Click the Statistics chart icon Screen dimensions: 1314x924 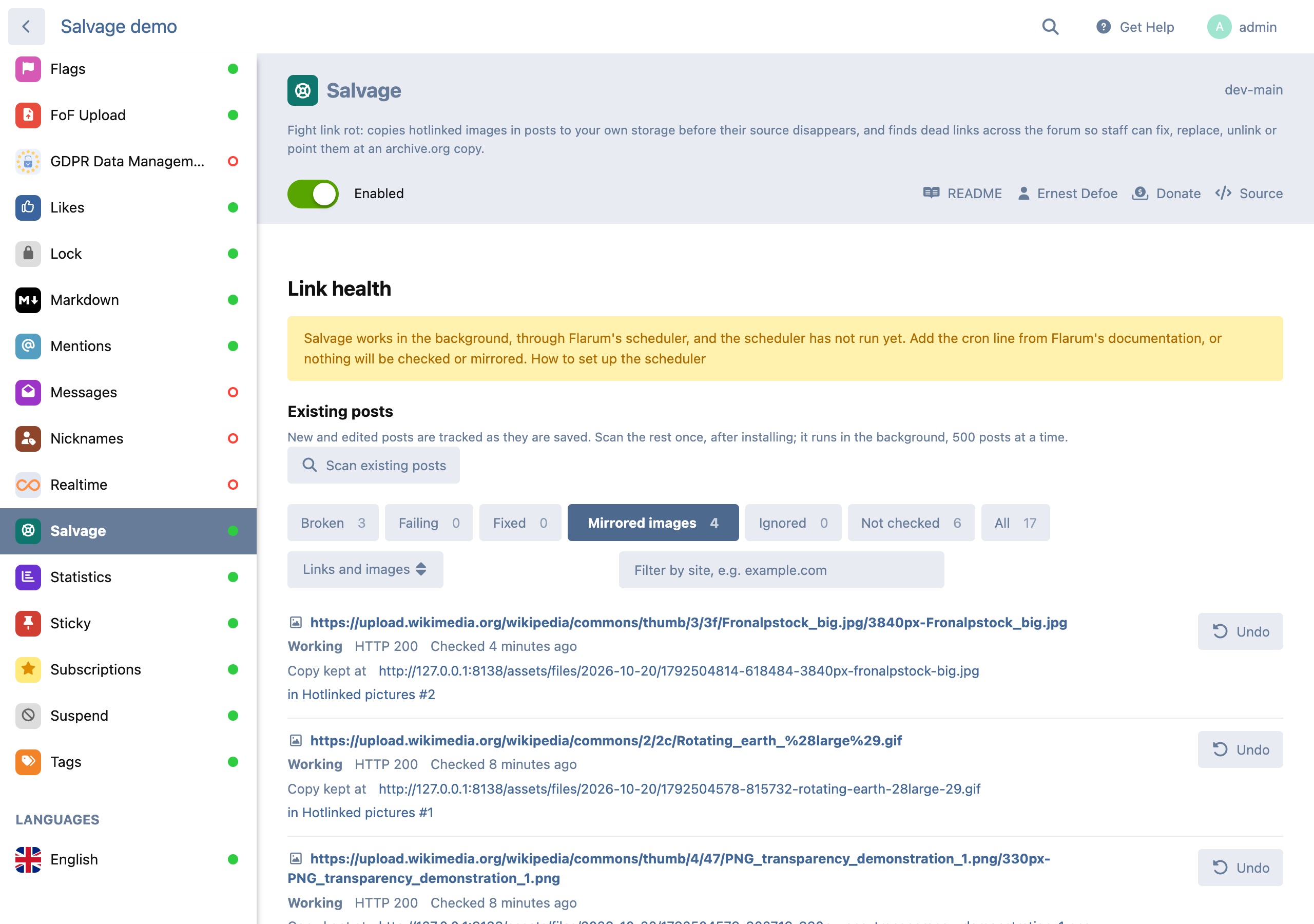click(28, 577)
